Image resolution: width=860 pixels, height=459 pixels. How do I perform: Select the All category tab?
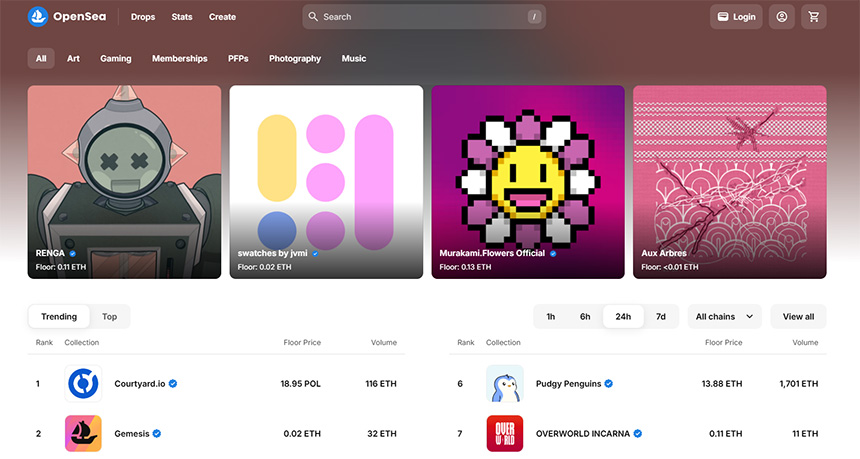pyautogui.click(x=41, y=58)
